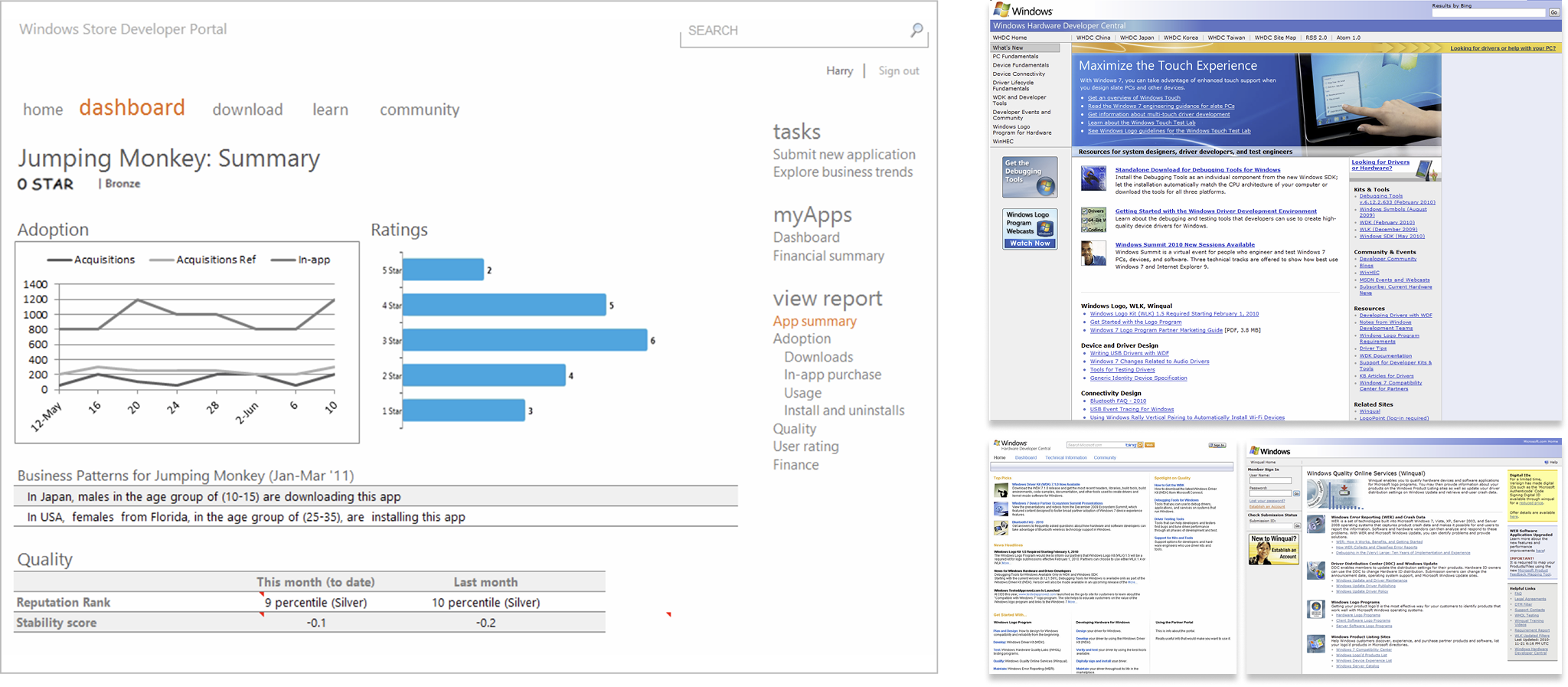Click the RSS 2.0 link

[x=1316, y=38]
